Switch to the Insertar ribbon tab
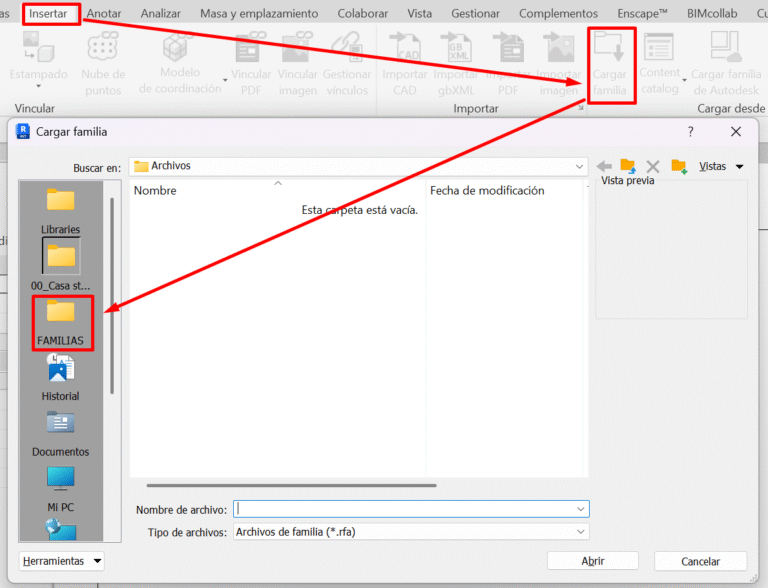This screenshot has width=768, height=588. click(48, 13)
